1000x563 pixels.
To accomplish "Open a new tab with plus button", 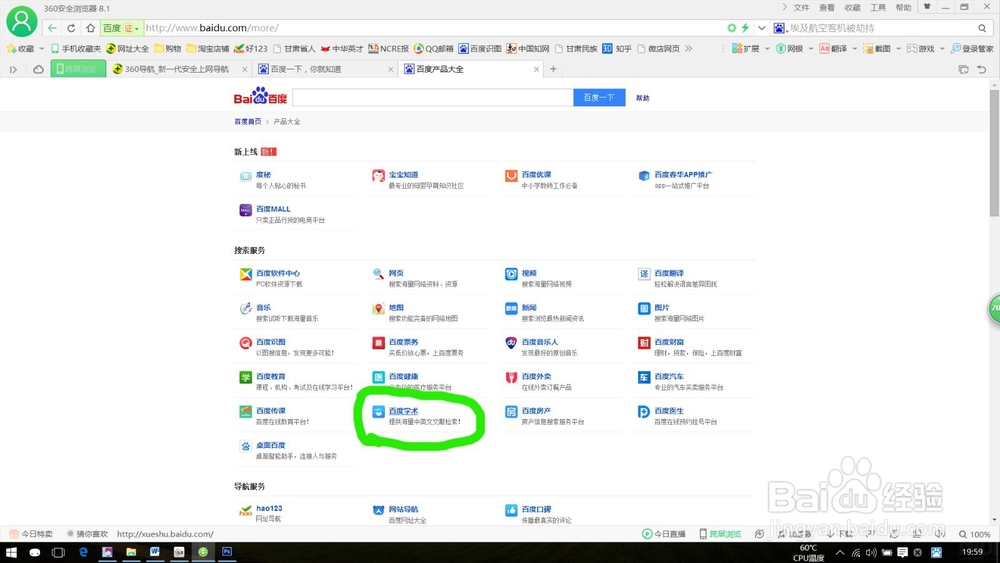I will click(553, 69).
